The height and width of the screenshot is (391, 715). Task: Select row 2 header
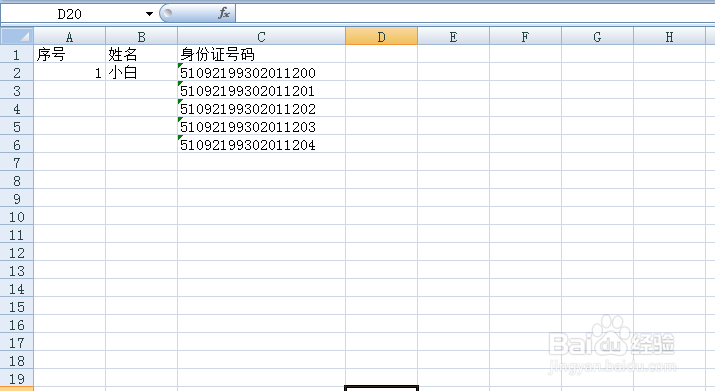tap(17, 73)
